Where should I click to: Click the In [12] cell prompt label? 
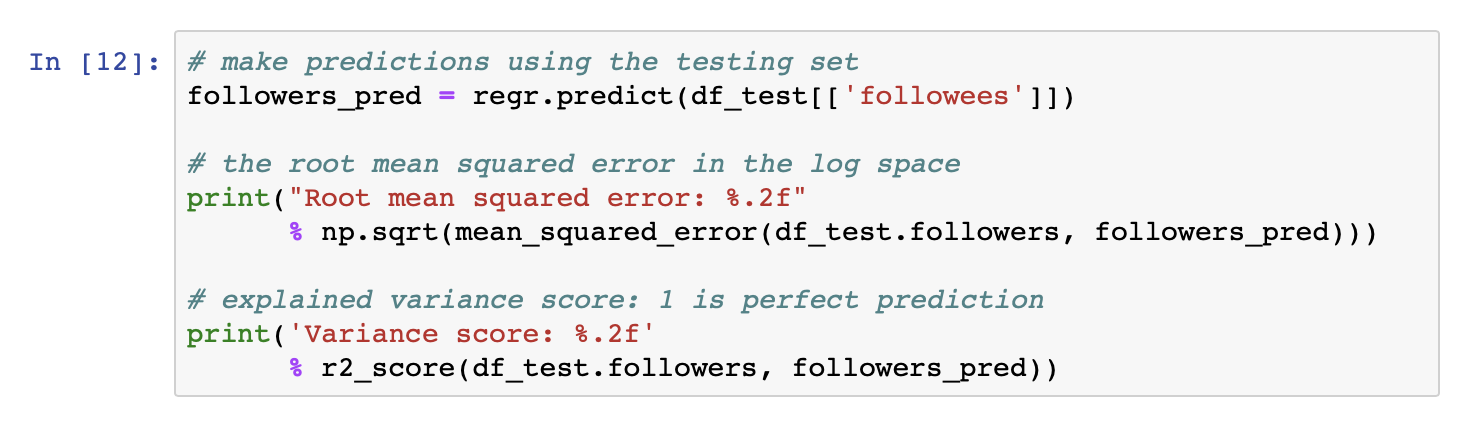pyautogui.click(x=94, y=62)
